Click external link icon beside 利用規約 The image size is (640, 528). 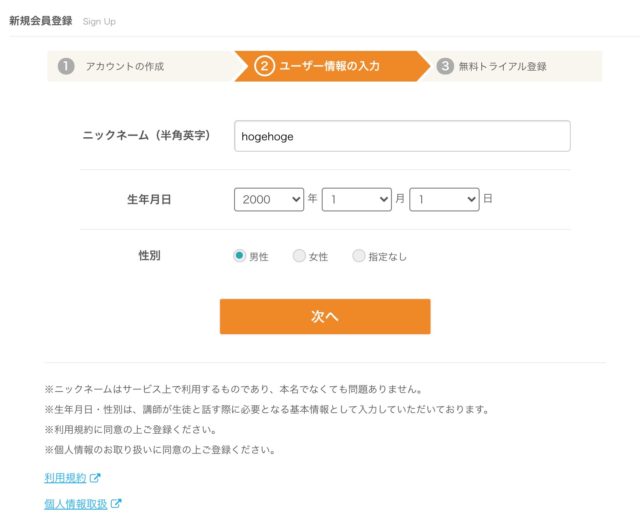point(96,478)
